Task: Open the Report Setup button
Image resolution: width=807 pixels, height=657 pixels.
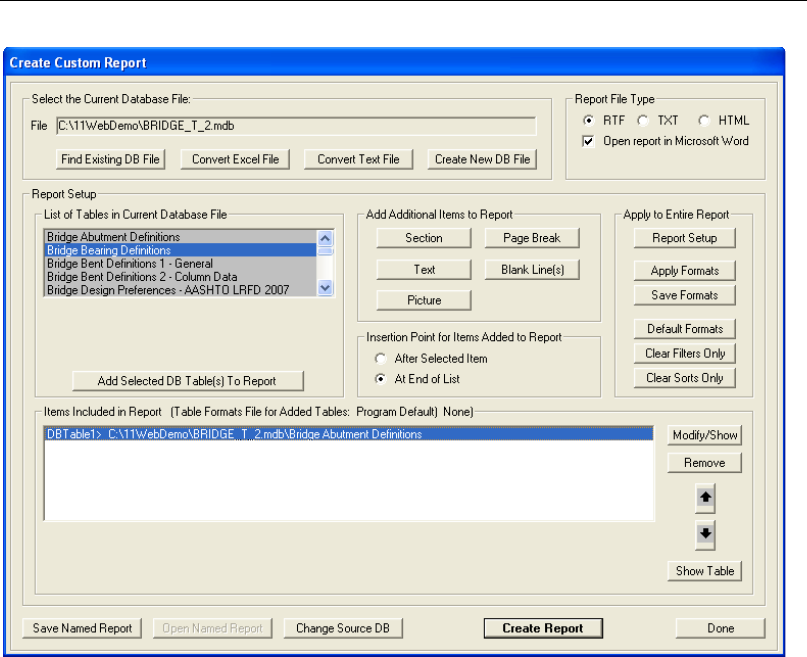Action: [685, 238]
